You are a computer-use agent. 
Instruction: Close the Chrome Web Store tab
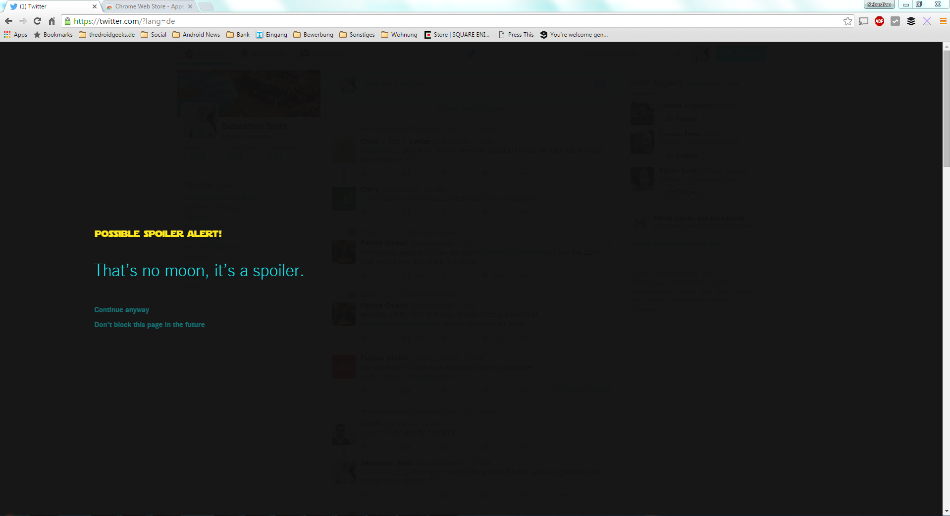[190, 7]
